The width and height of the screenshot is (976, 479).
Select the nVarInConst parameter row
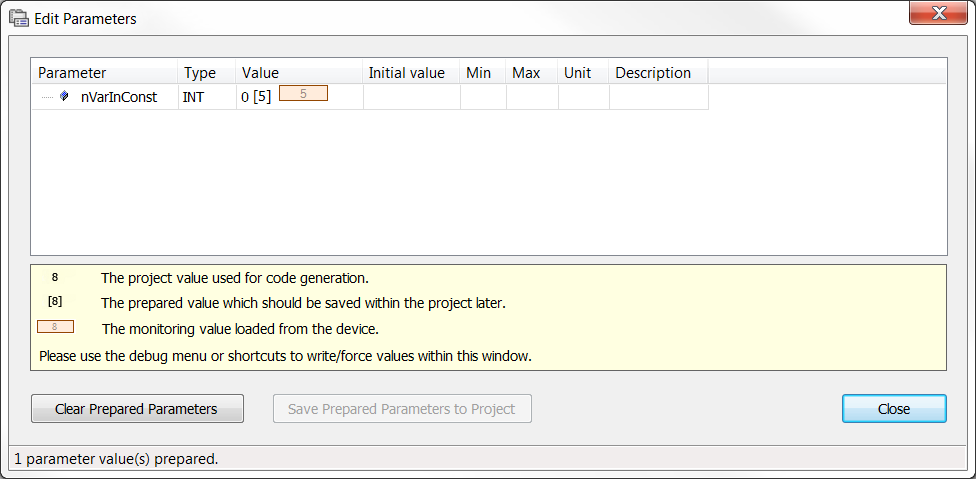pos(370,97)
